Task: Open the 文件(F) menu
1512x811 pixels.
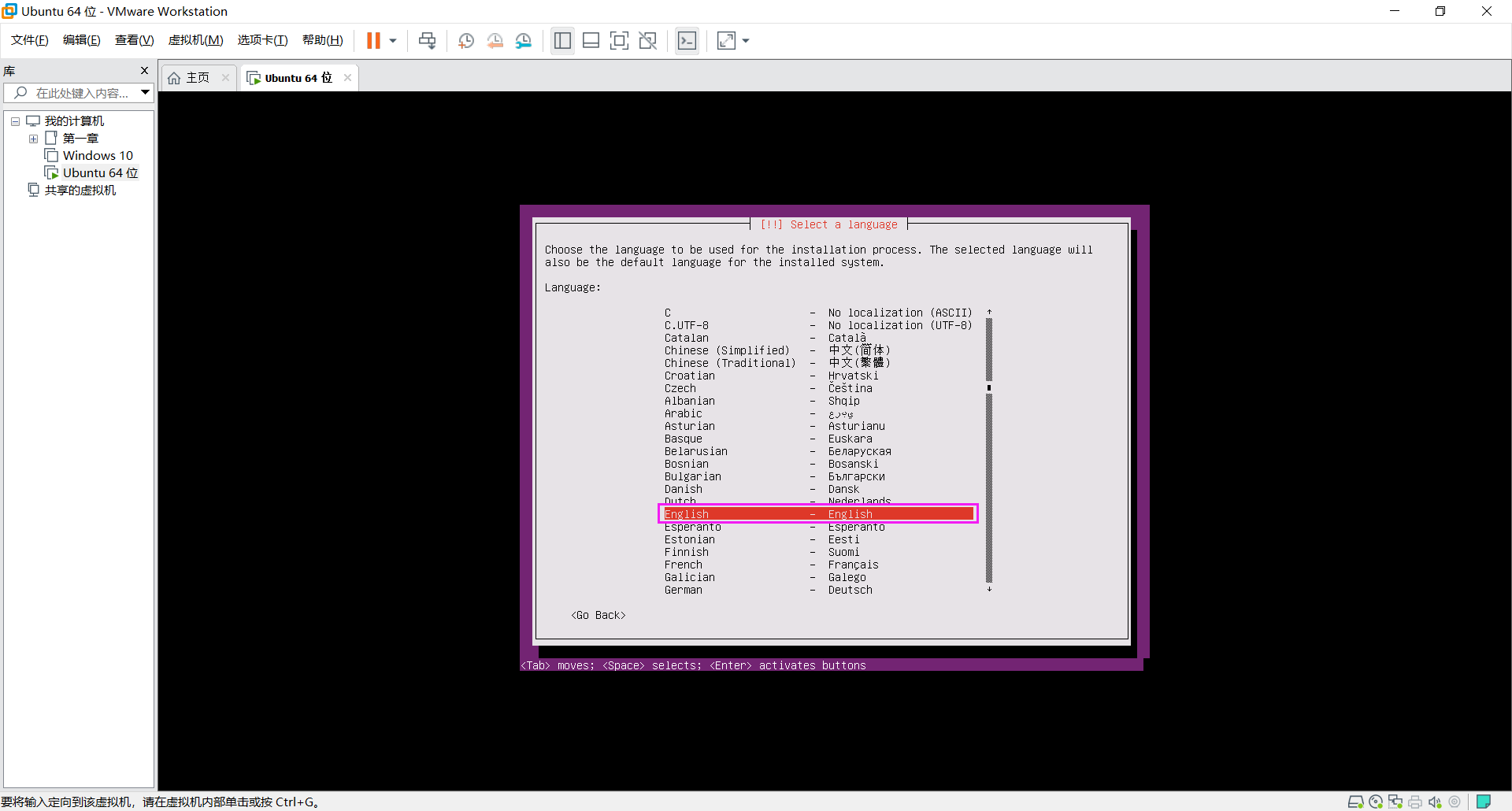Action: click(29, 40)
